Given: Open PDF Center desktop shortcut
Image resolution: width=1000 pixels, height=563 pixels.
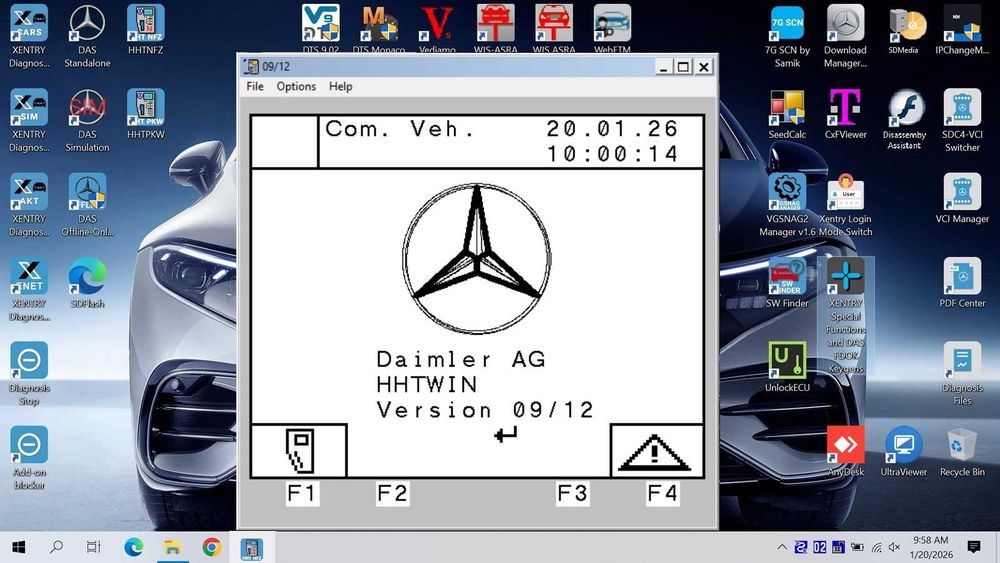Looking at the screenshot, I should click(x=962, y=283).
